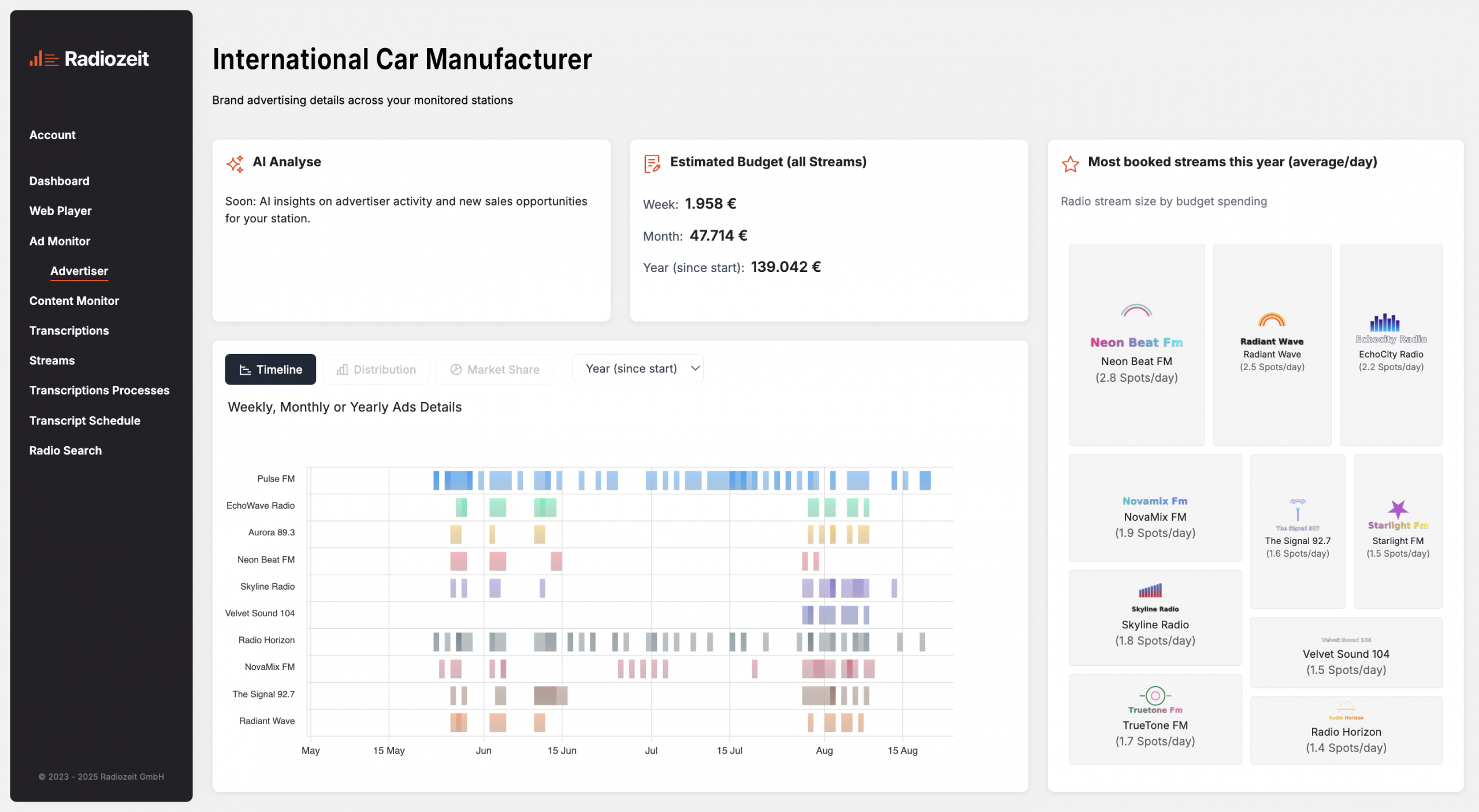This screenshot has width=1479, height=812.
Task: Click the Radiant Wave stream tile
Action: pos(1272,345)
